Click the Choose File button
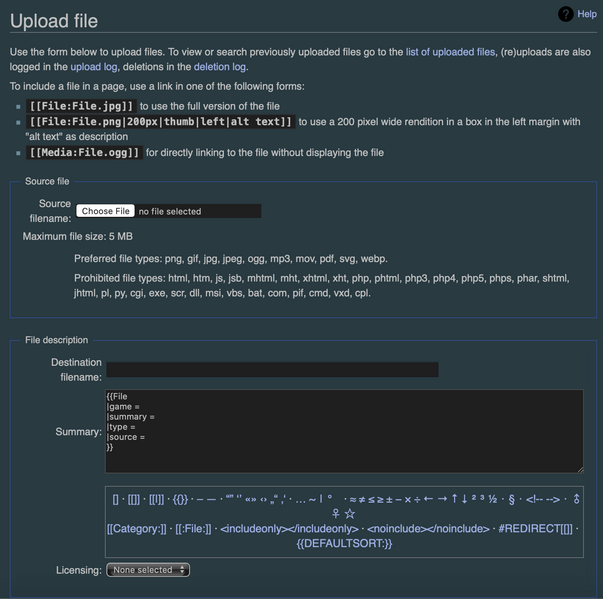 click(x=106, y=211)
